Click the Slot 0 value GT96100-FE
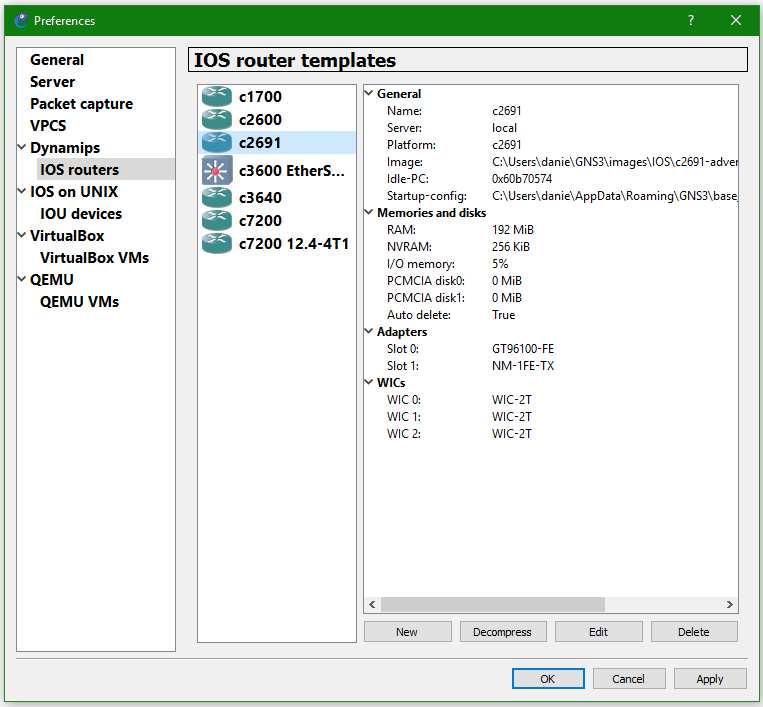 point(523,349)
